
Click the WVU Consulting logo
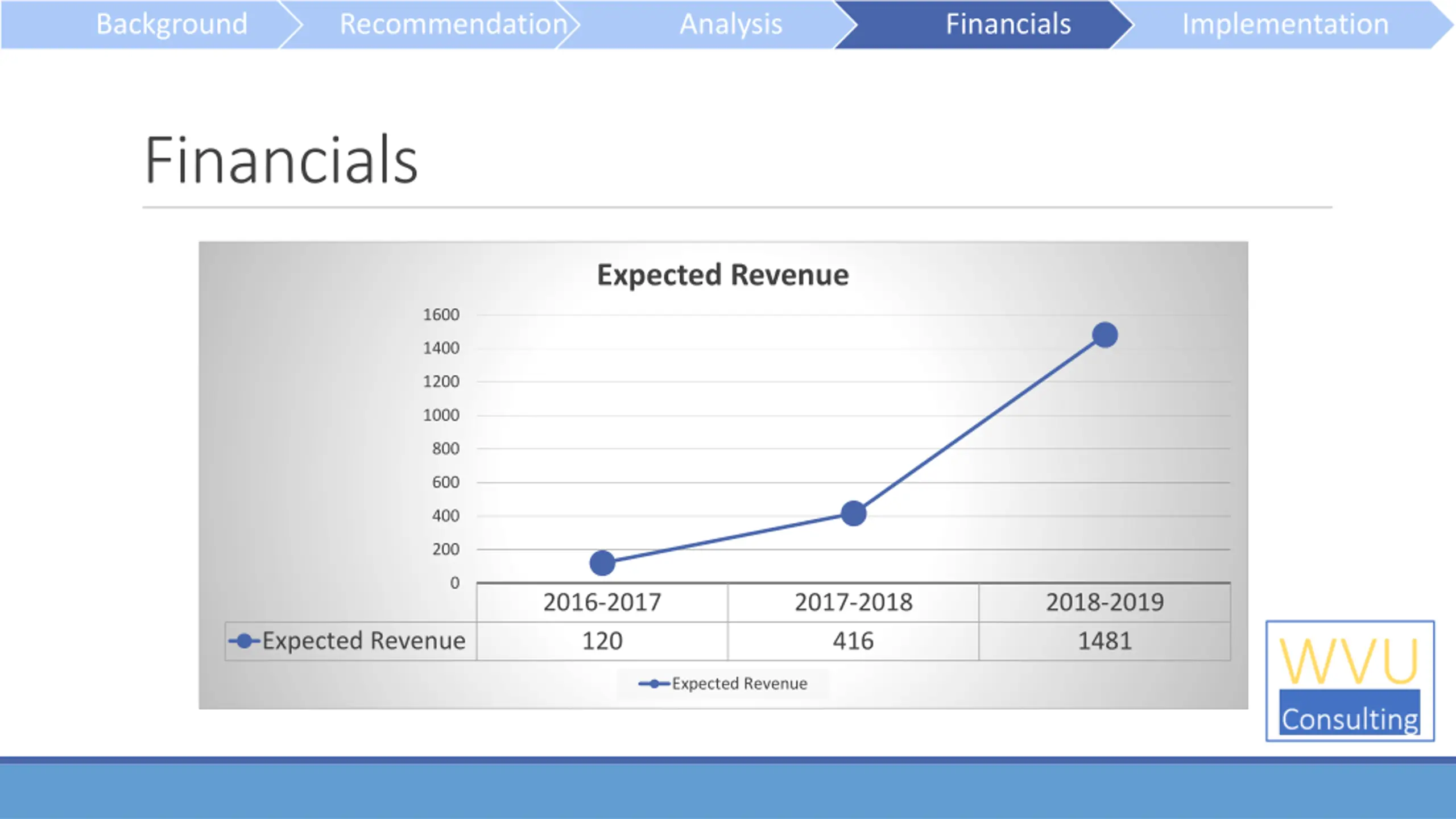(1350, 681)
